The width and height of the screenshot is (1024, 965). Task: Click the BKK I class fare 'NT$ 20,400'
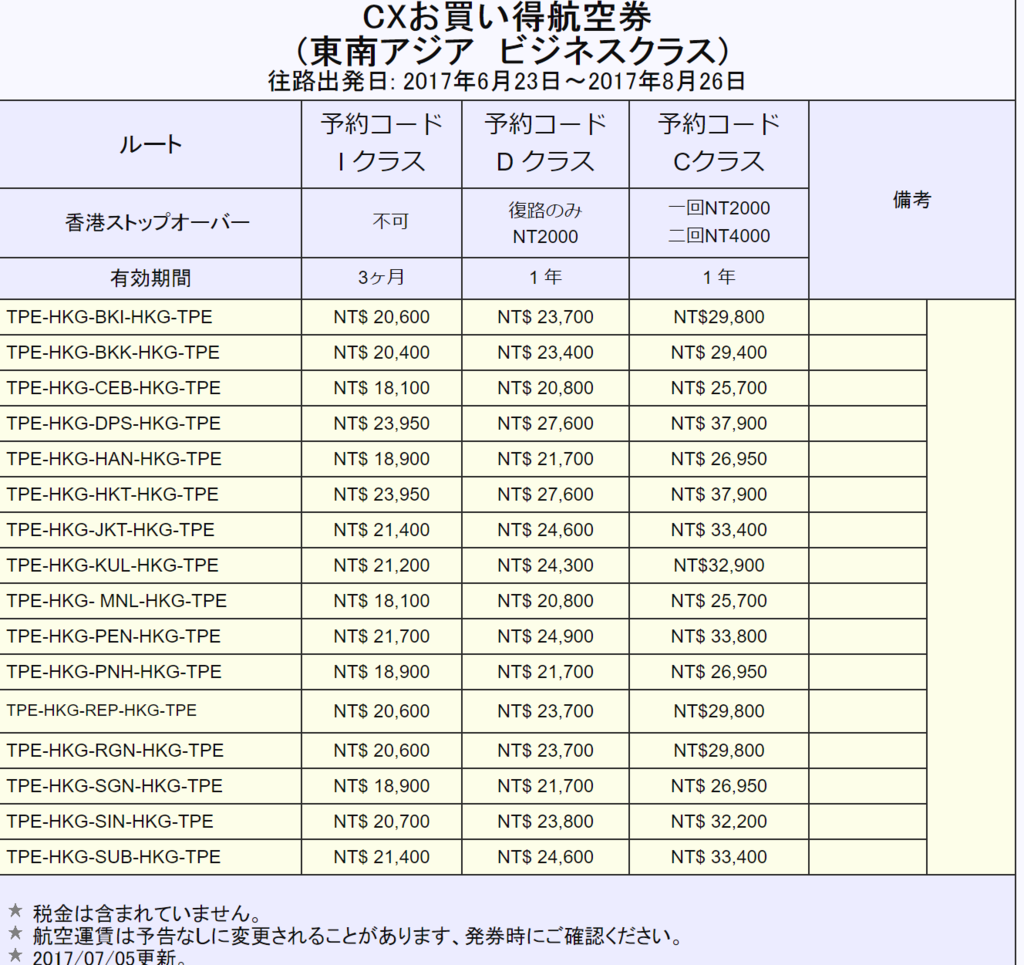pyautogui.click(x=381, y=353)
